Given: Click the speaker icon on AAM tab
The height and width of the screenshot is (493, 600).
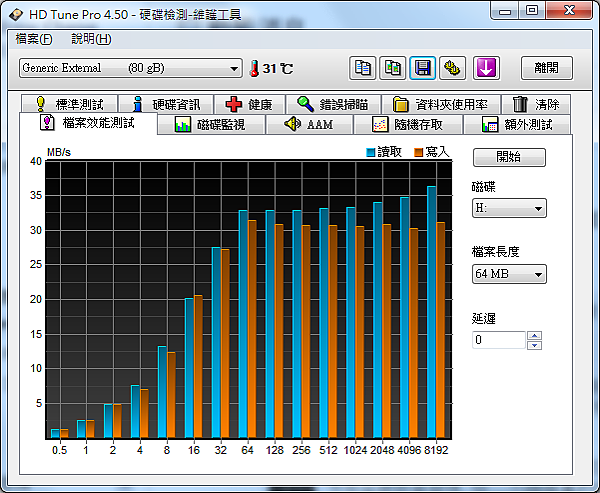Looking at the screenshot, I should click(293, 124).
